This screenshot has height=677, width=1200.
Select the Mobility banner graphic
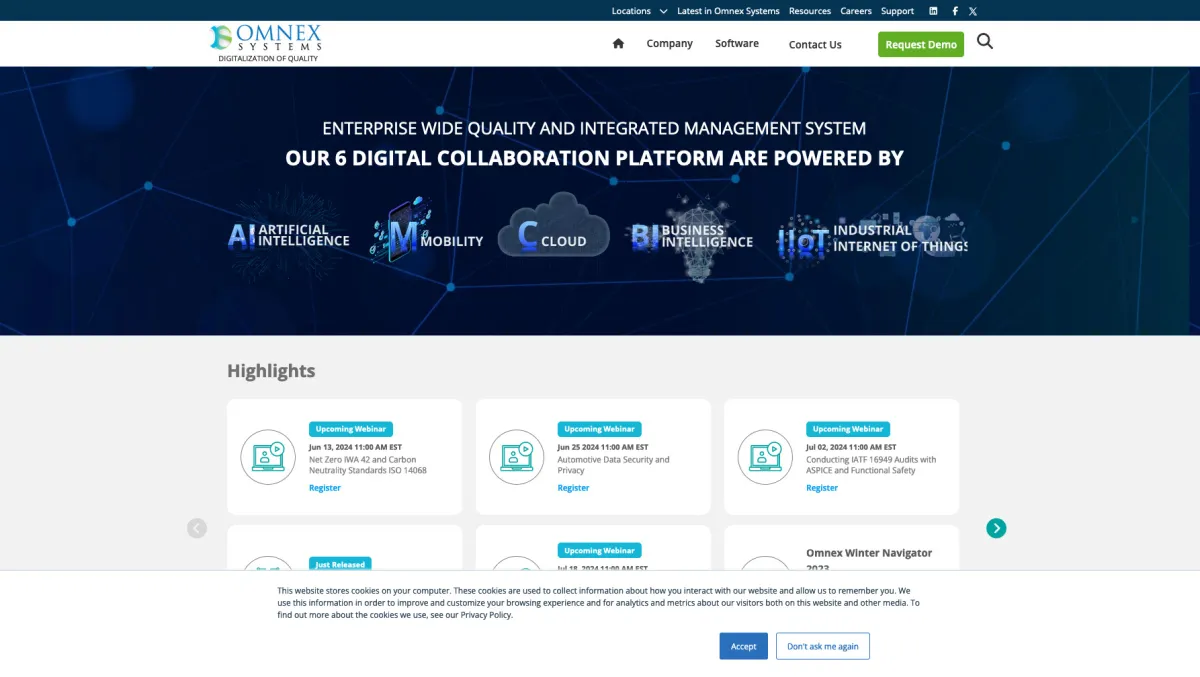click(x=426, y=232)
